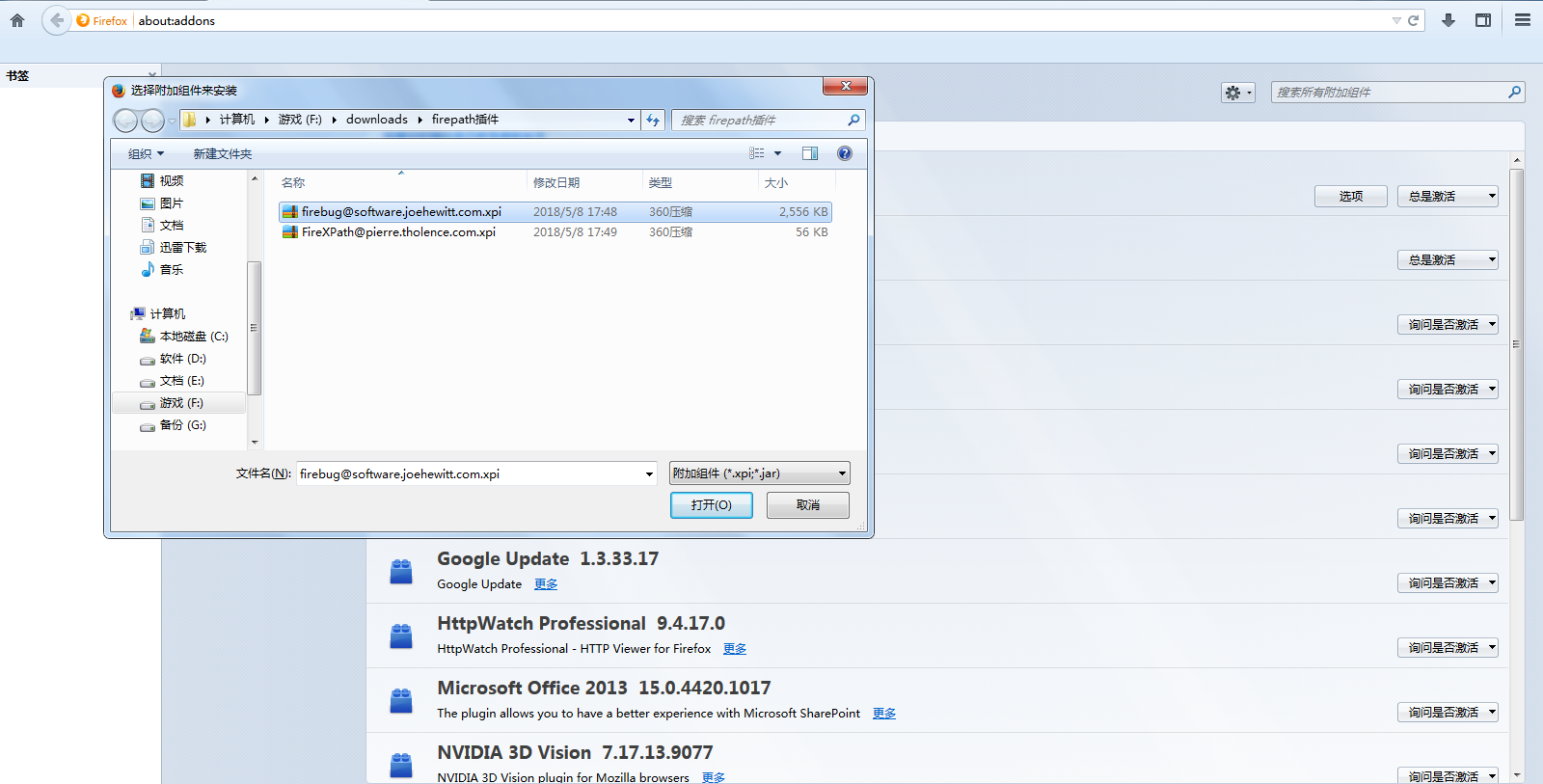The height and width of the screenshot is (784, 1543).
Task: Click 游戏 (F:) in the address breadcrumb
Action: (x=300, y=120)
